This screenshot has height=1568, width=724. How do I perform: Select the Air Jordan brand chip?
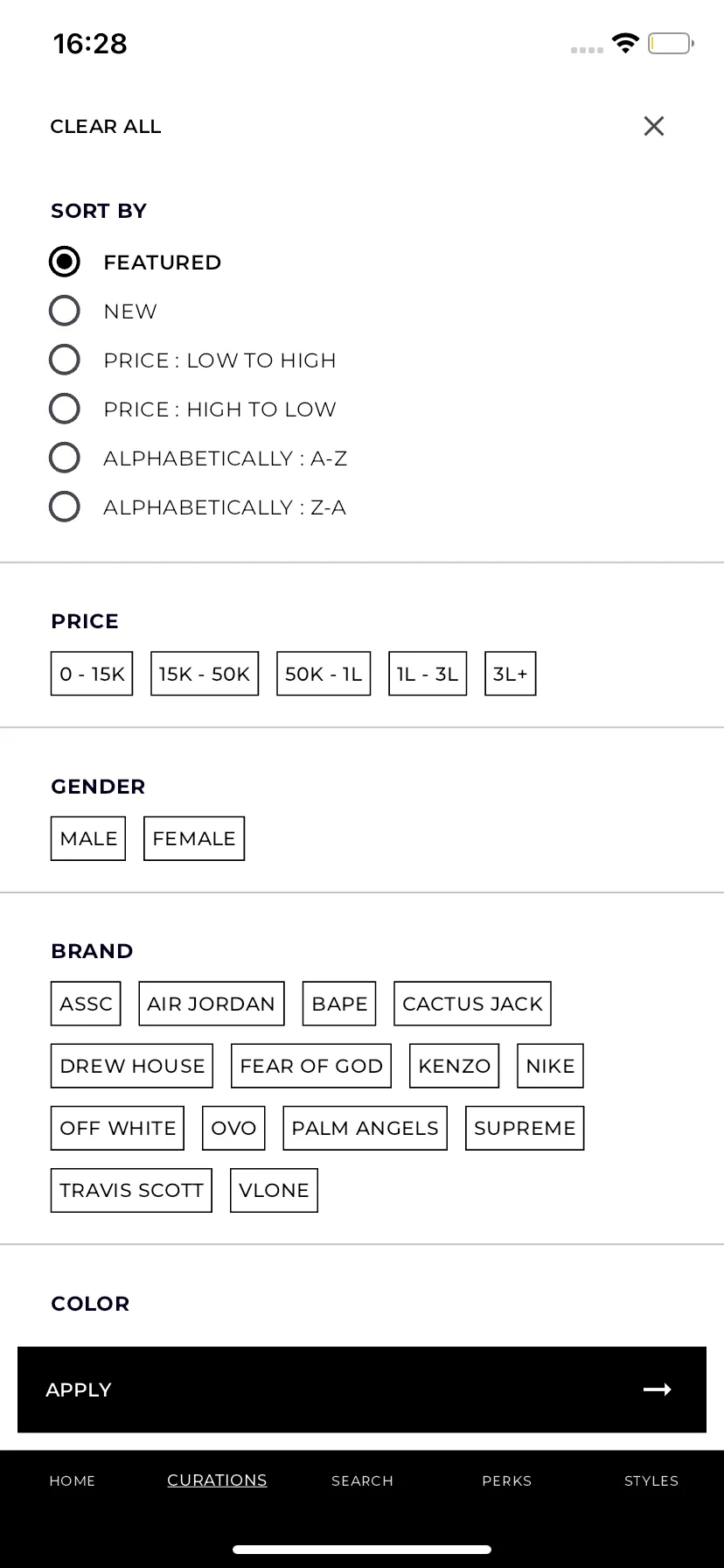pos(212,1004)
